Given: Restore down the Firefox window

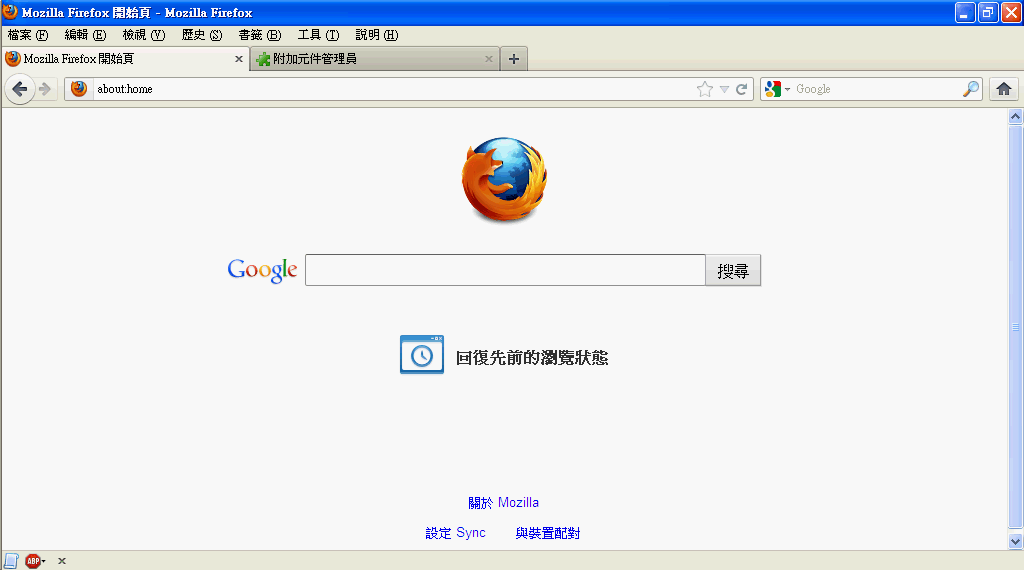Looking at the screenshot, I should pos(988,12).
